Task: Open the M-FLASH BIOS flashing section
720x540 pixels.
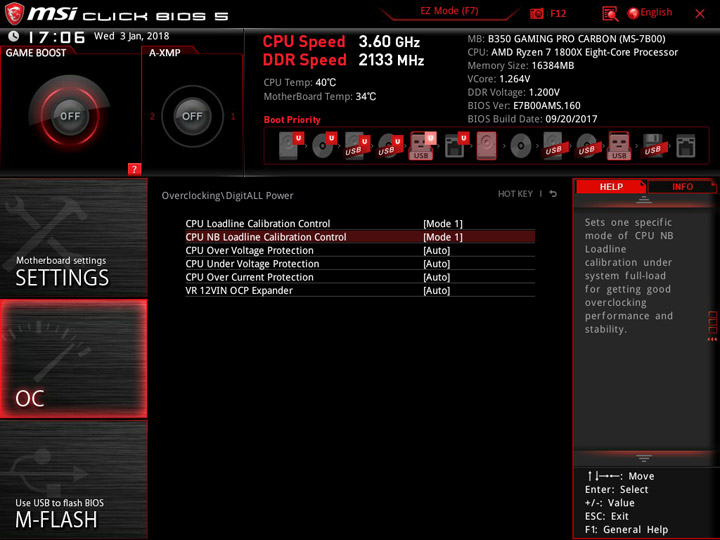Action: coord(73,479)
